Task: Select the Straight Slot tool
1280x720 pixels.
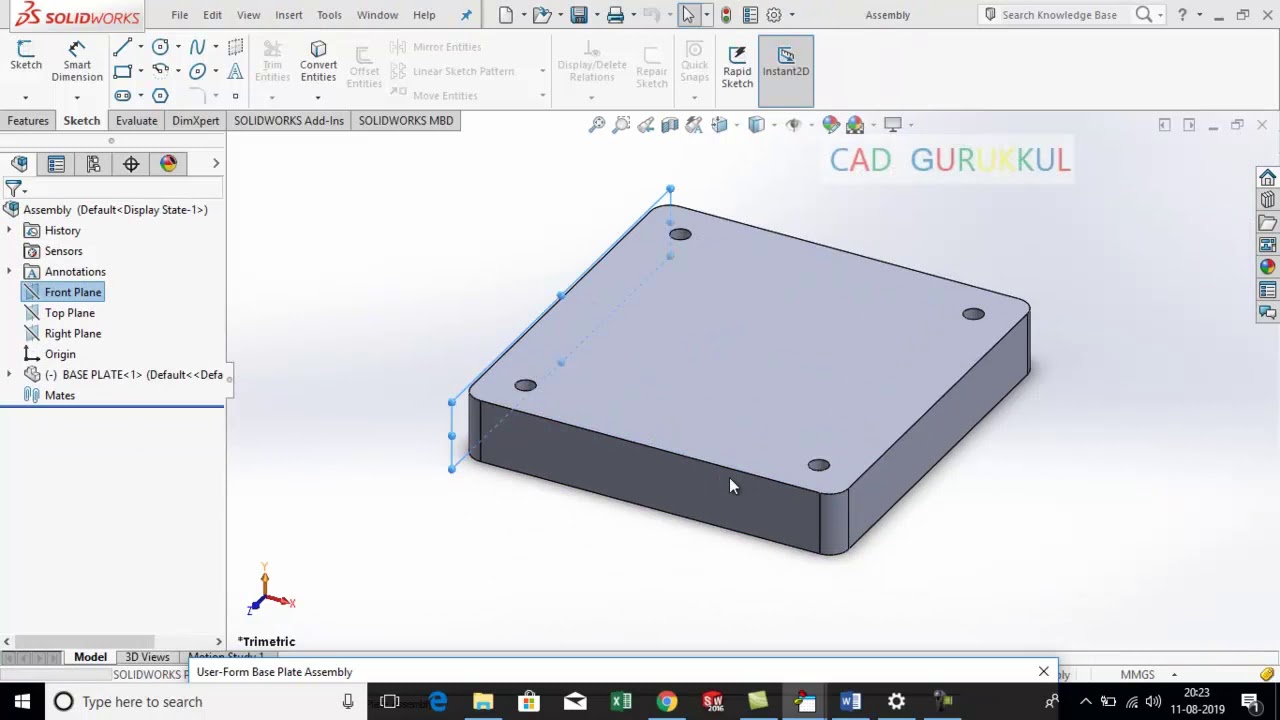Action: pyautogui.click(x=122, y=96)
